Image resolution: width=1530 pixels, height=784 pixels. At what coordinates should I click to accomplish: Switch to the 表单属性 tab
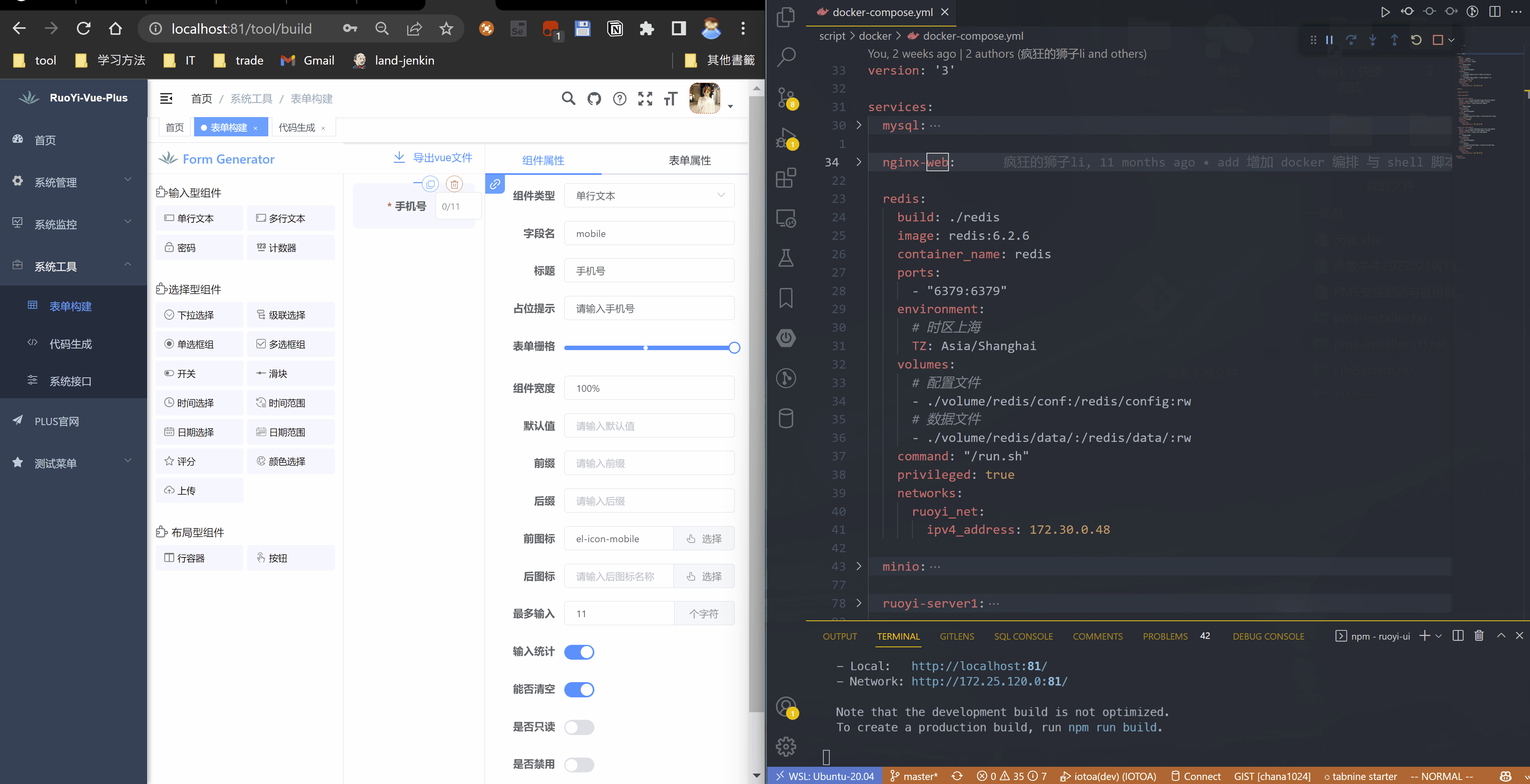tap(689, 160)
